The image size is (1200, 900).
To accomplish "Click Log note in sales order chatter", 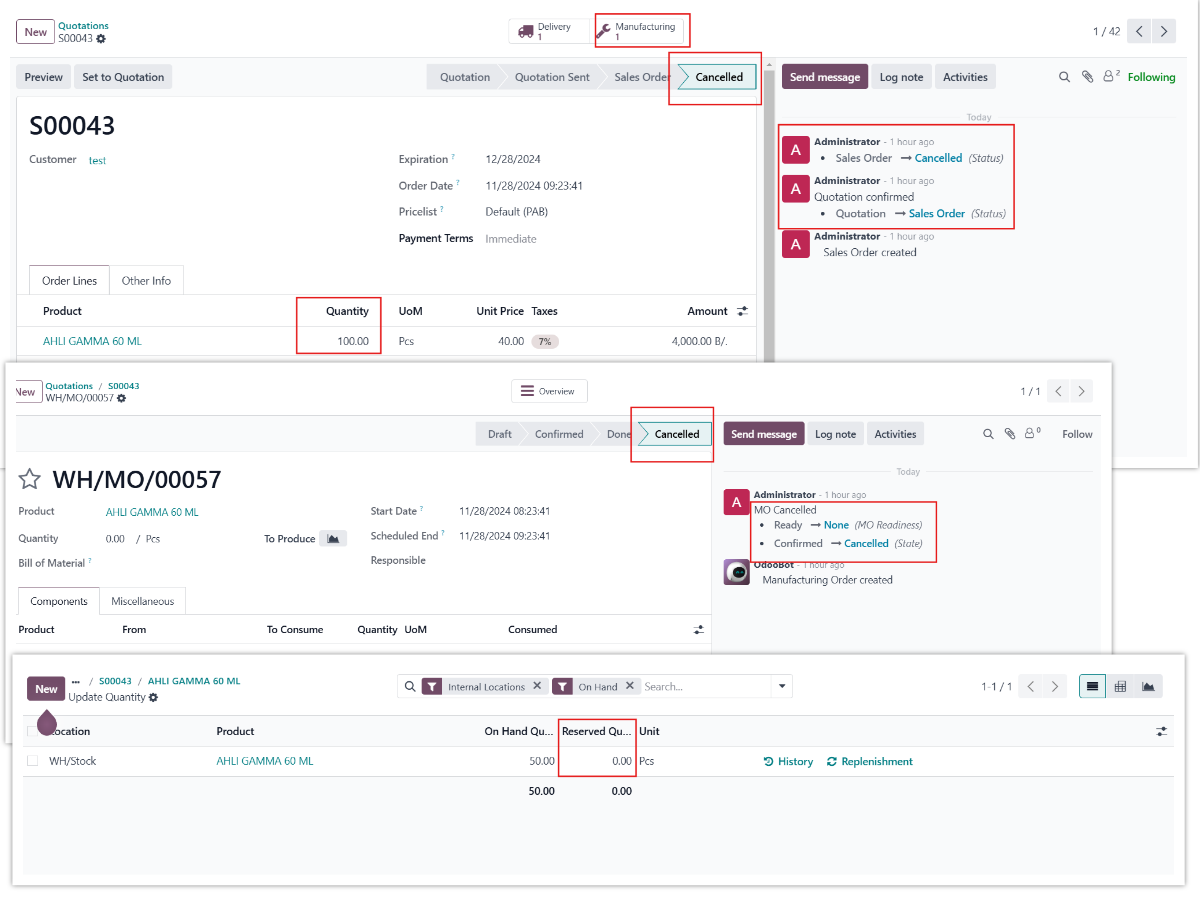I will click(901, 77).
